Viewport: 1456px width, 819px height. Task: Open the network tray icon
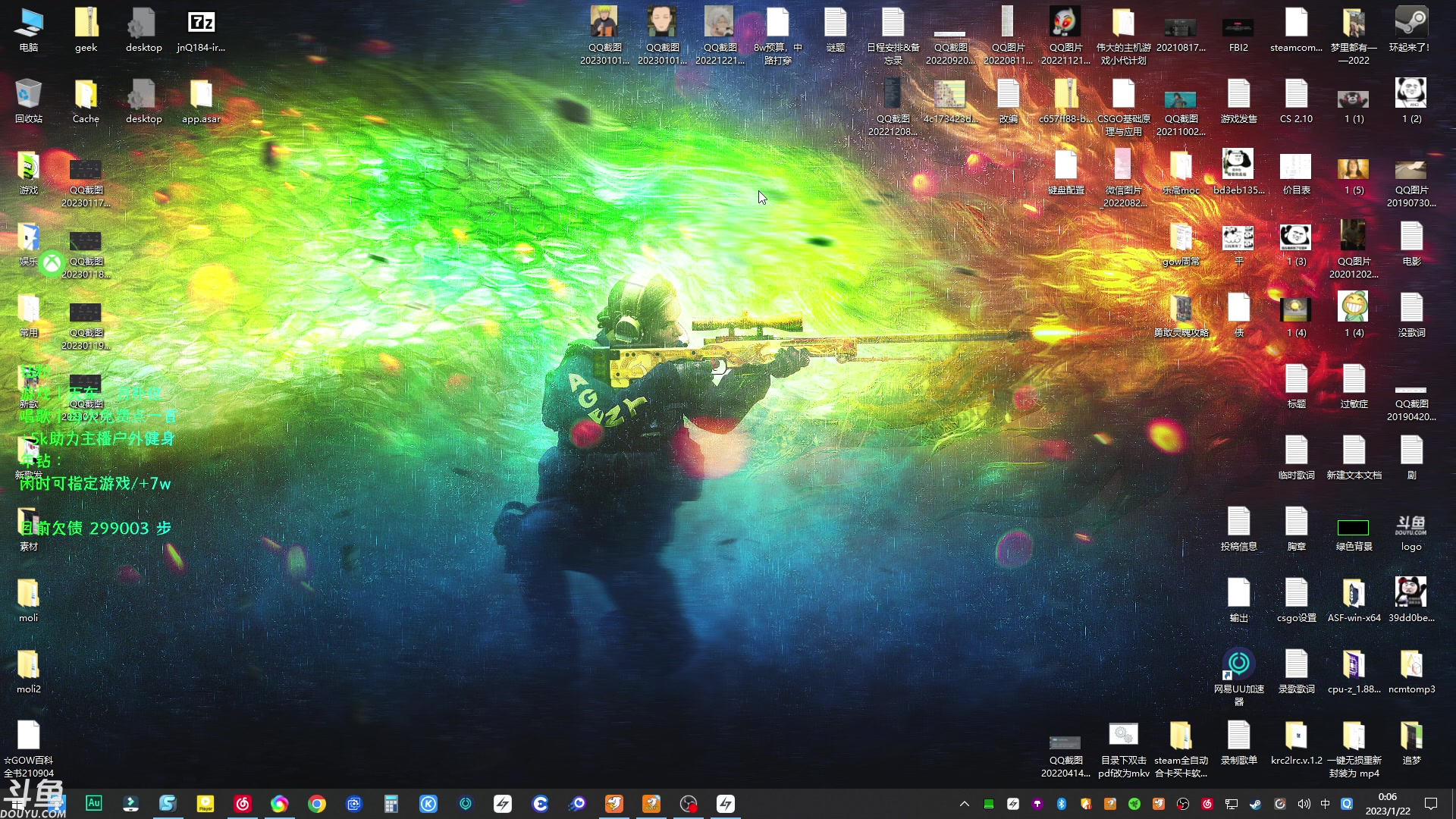1232,803
